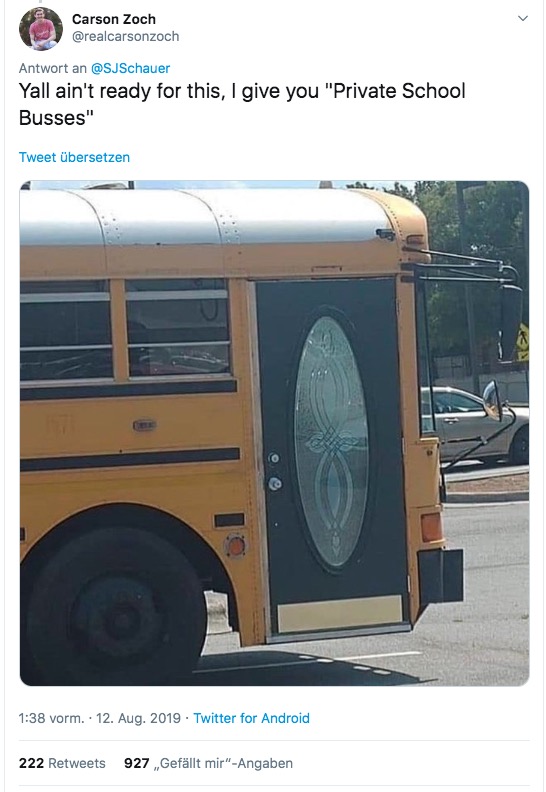Open the school bus photo attachment
The image size is (546, 792).
coord(274,433)
